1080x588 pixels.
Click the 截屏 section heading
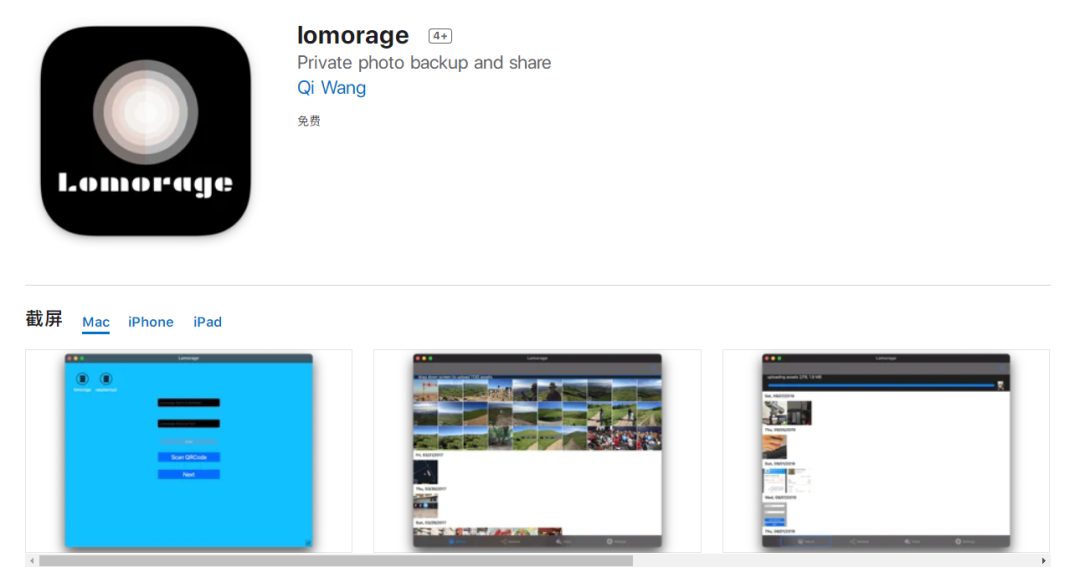coord(44,319)
